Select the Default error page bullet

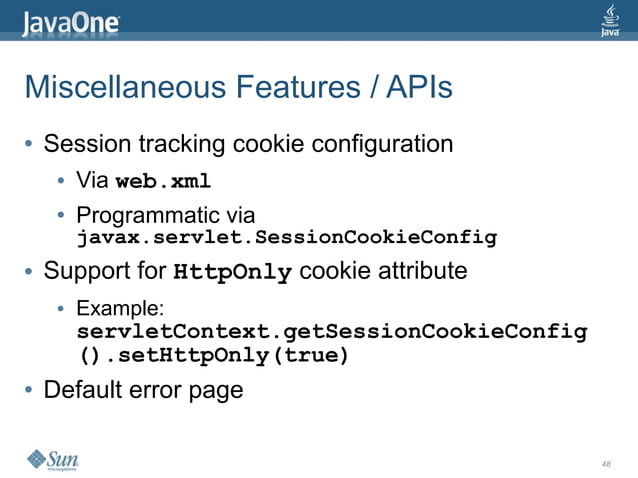(x=143, y=390)
